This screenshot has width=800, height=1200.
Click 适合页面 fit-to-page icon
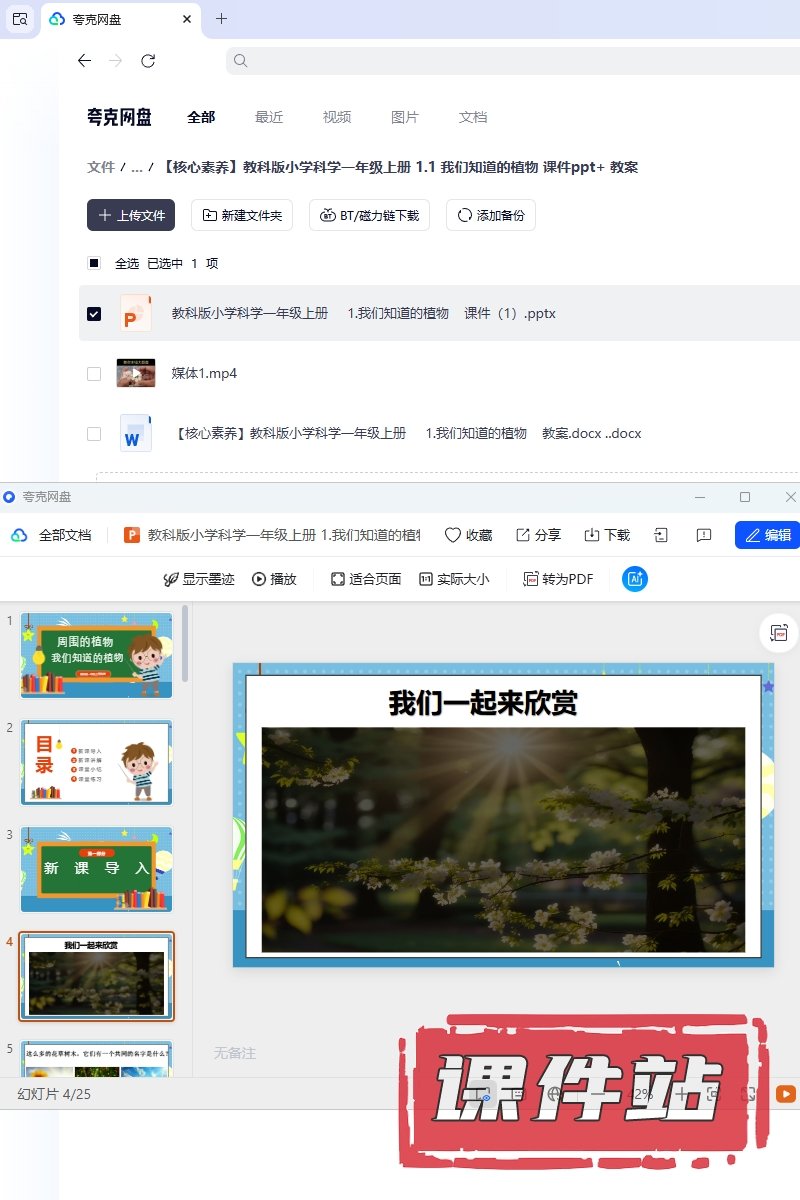pos(338,579)
